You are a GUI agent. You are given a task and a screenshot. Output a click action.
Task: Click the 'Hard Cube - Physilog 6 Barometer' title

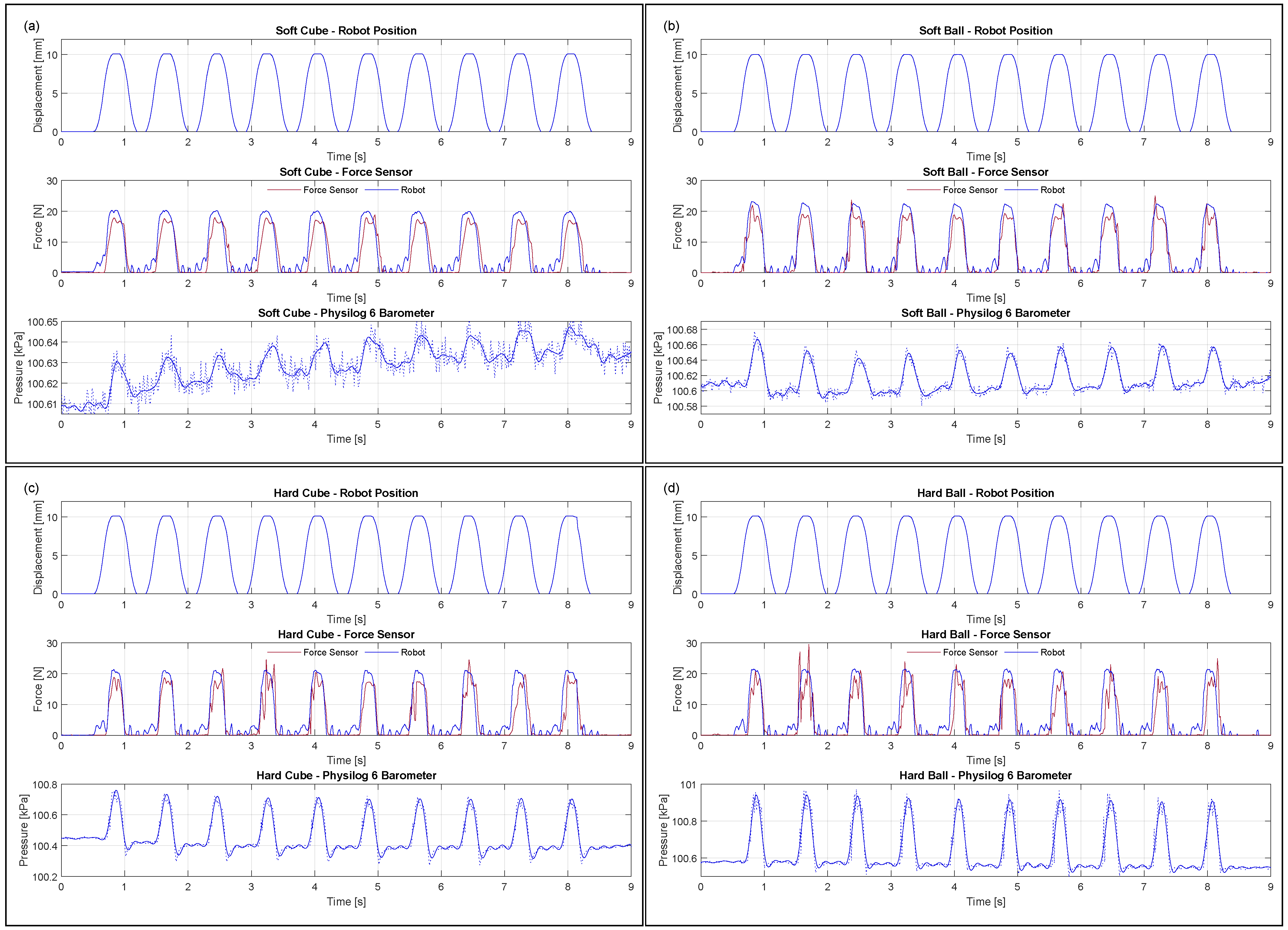(346, 776)
